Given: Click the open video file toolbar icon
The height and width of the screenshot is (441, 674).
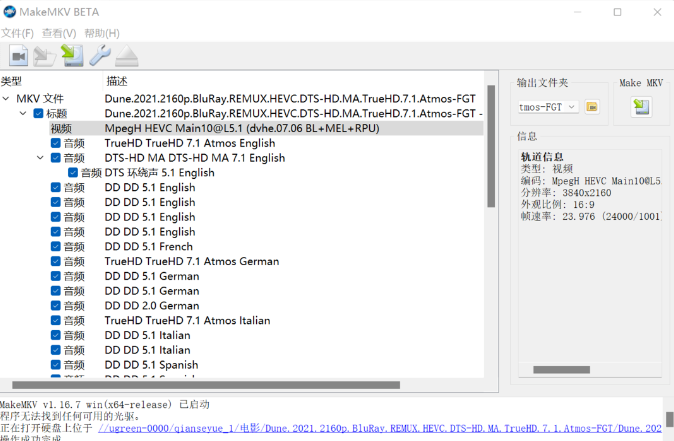Looking at the screenshot, I should pos(19,56).
